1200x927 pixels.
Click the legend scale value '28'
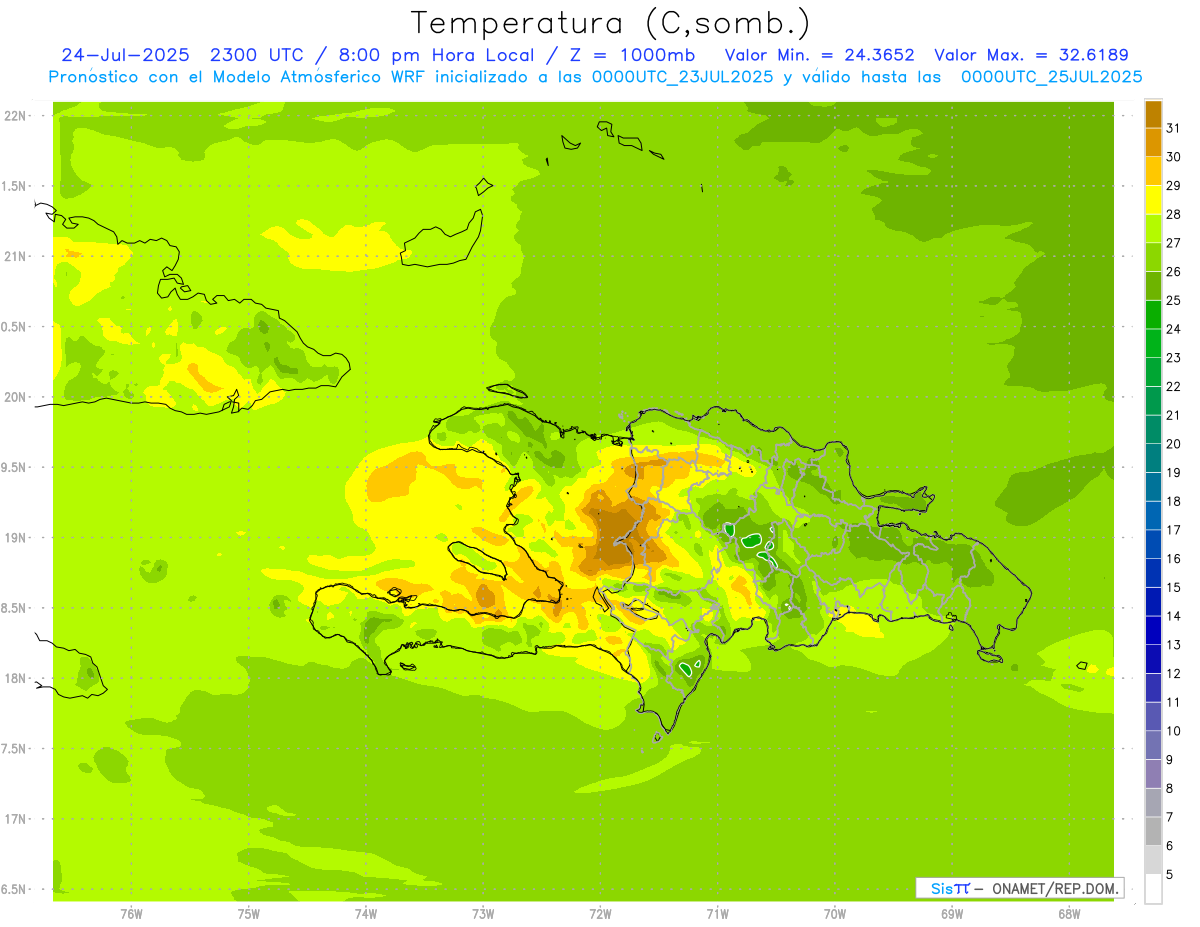(1174, 214)
